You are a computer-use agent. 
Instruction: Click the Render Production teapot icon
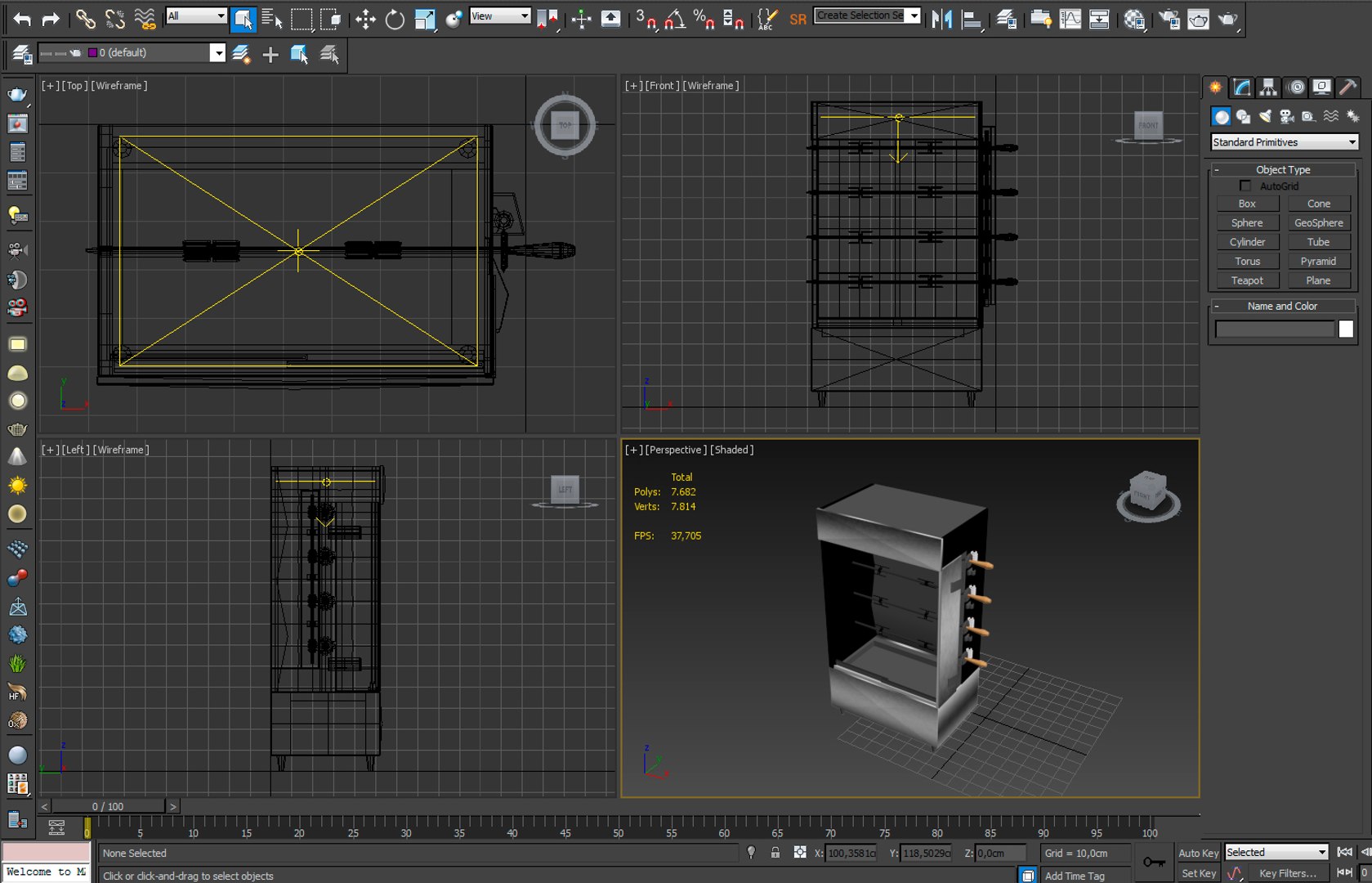pos(1227,18)
